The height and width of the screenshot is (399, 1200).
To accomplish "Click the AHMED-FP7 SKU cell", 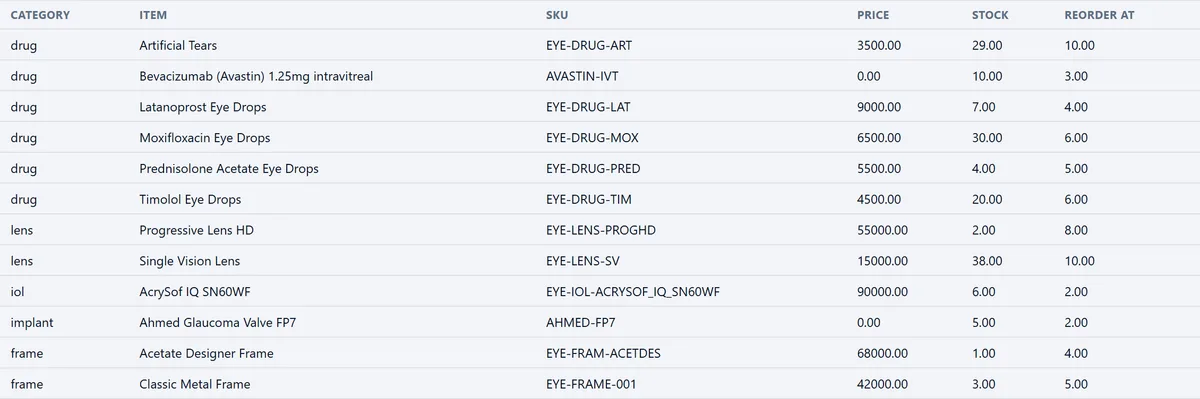I will [581, 322].
